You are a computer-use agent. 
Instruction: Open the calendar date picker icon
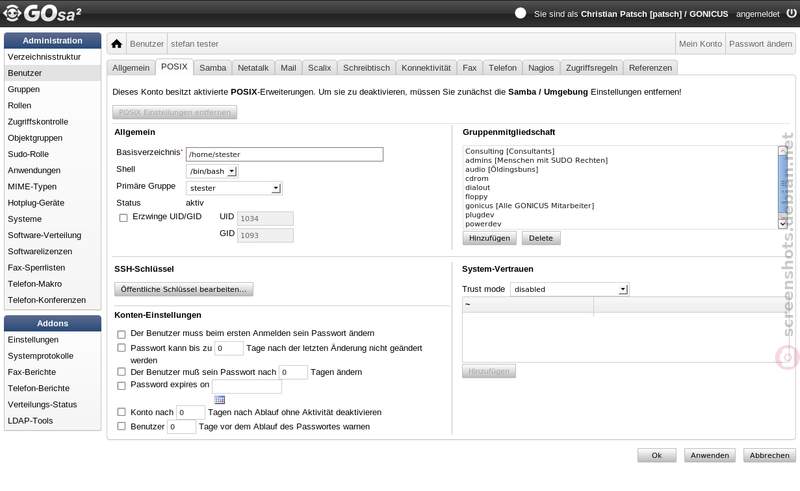(219, 400)
